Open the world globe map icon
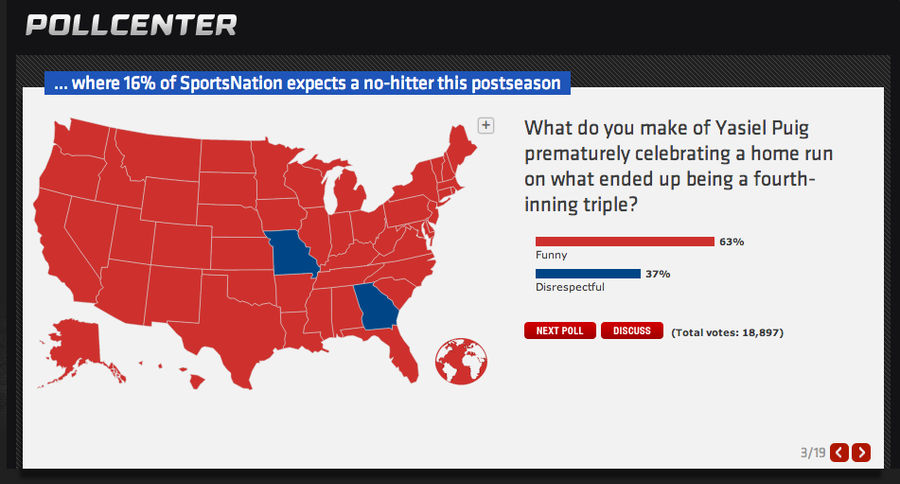The height and width of the screenshot is (484, 900). point(461,361)
